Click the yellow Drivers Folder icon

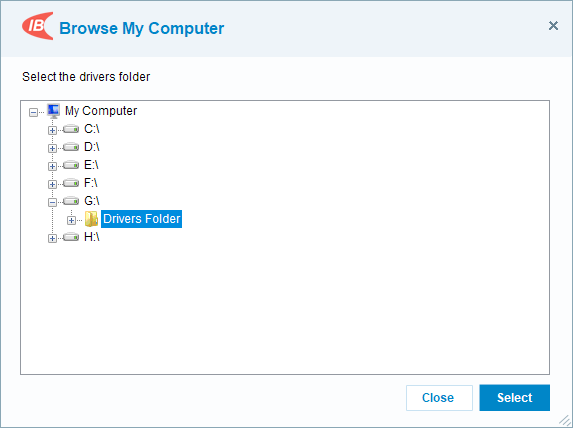(x=91, y=219)
